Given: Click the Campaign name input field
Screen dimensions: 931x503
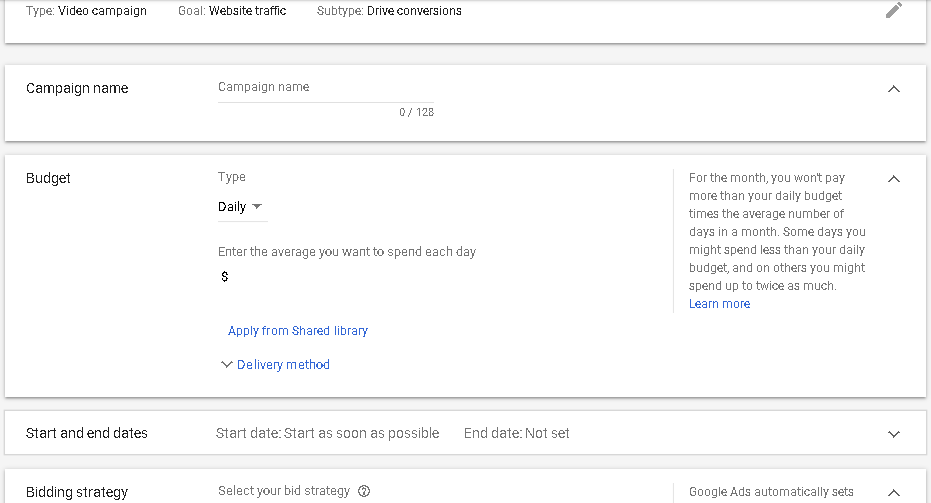Looking at the screenshot, I should [325, 88].
